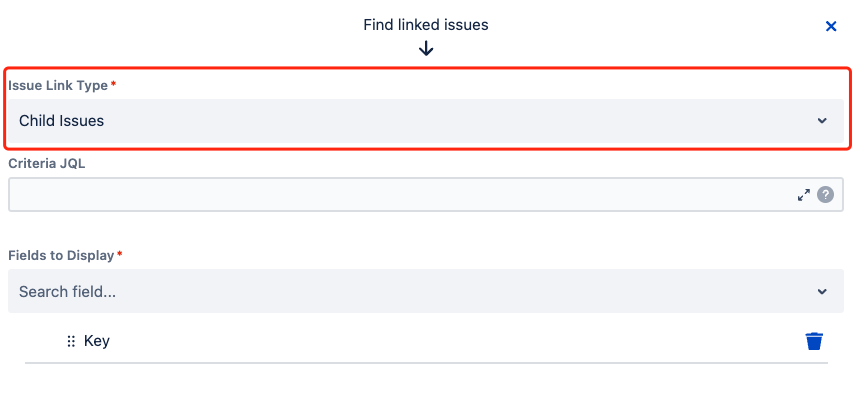The image size is (860, 394).
Task: Click the red asterisk by Fields to Display
Action: pos(120,254)
